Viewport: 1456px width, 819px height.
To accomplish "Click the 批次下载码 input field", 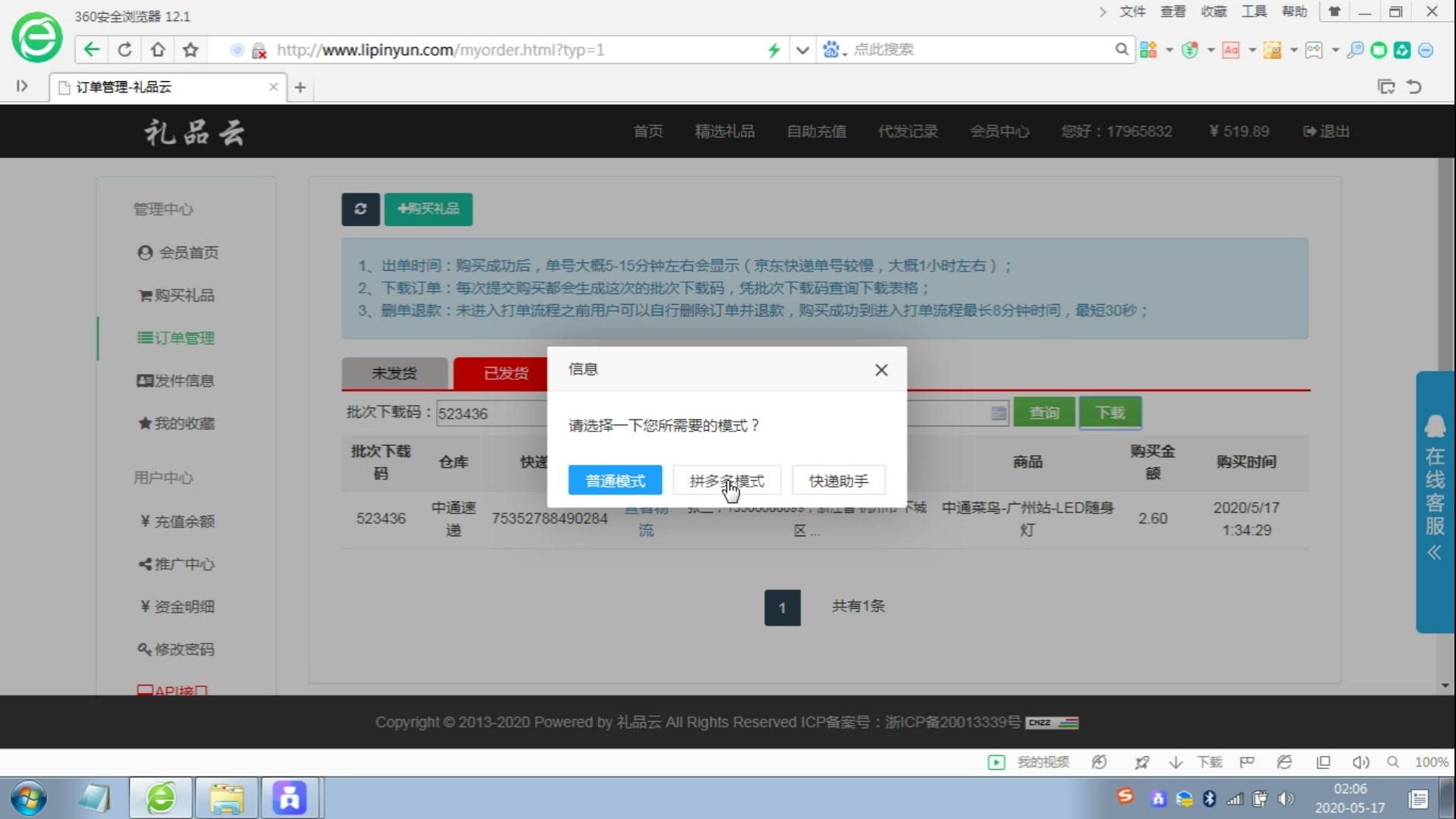I will (491, 413).
